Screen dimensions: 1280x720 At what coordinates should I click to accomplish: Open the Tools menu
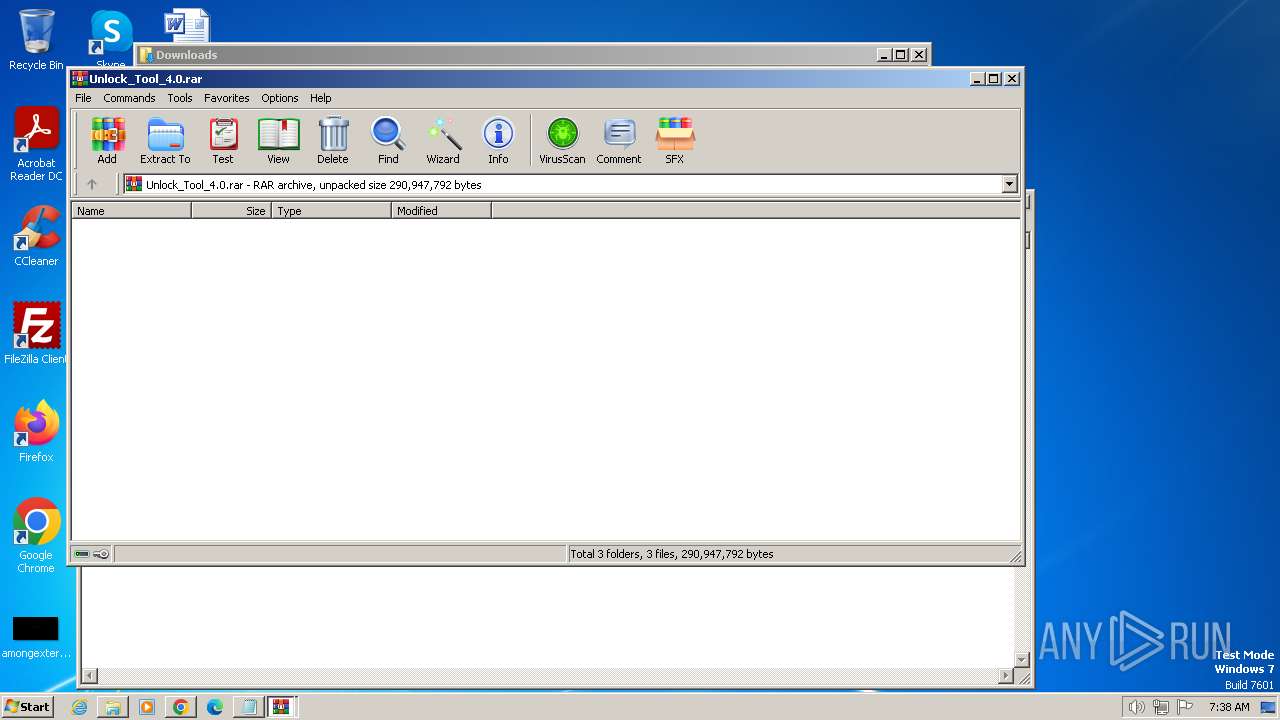[x=180, y=98]
